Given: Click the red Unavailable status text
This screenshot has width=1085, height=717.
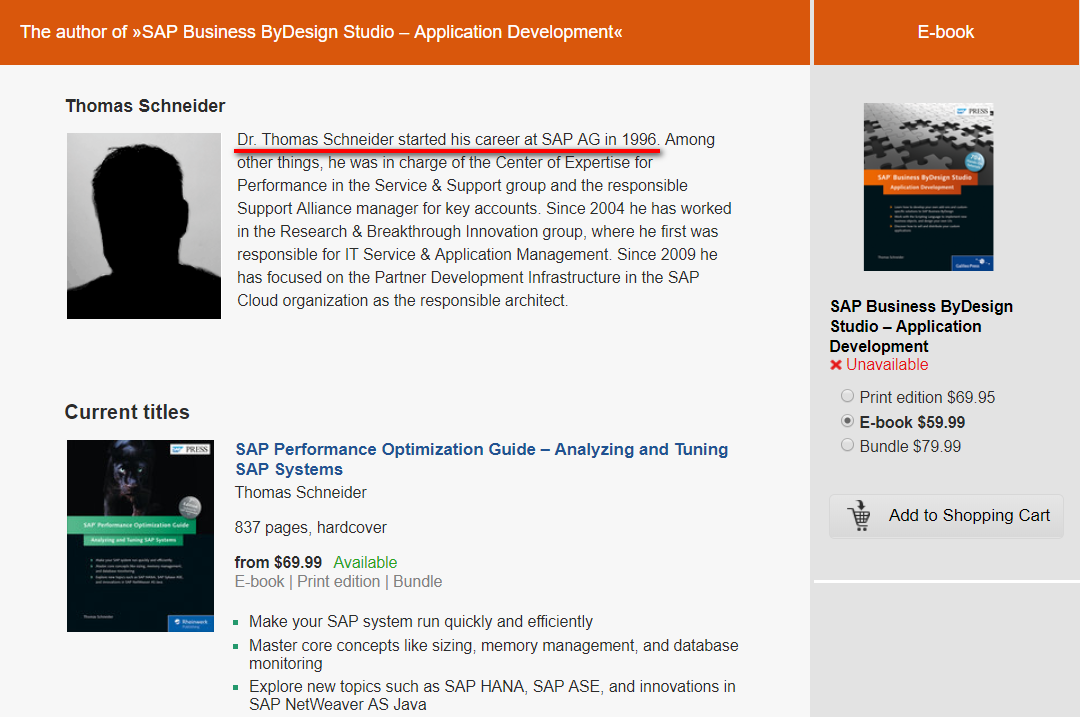Looking at the screenshot, I should [887, 365].
